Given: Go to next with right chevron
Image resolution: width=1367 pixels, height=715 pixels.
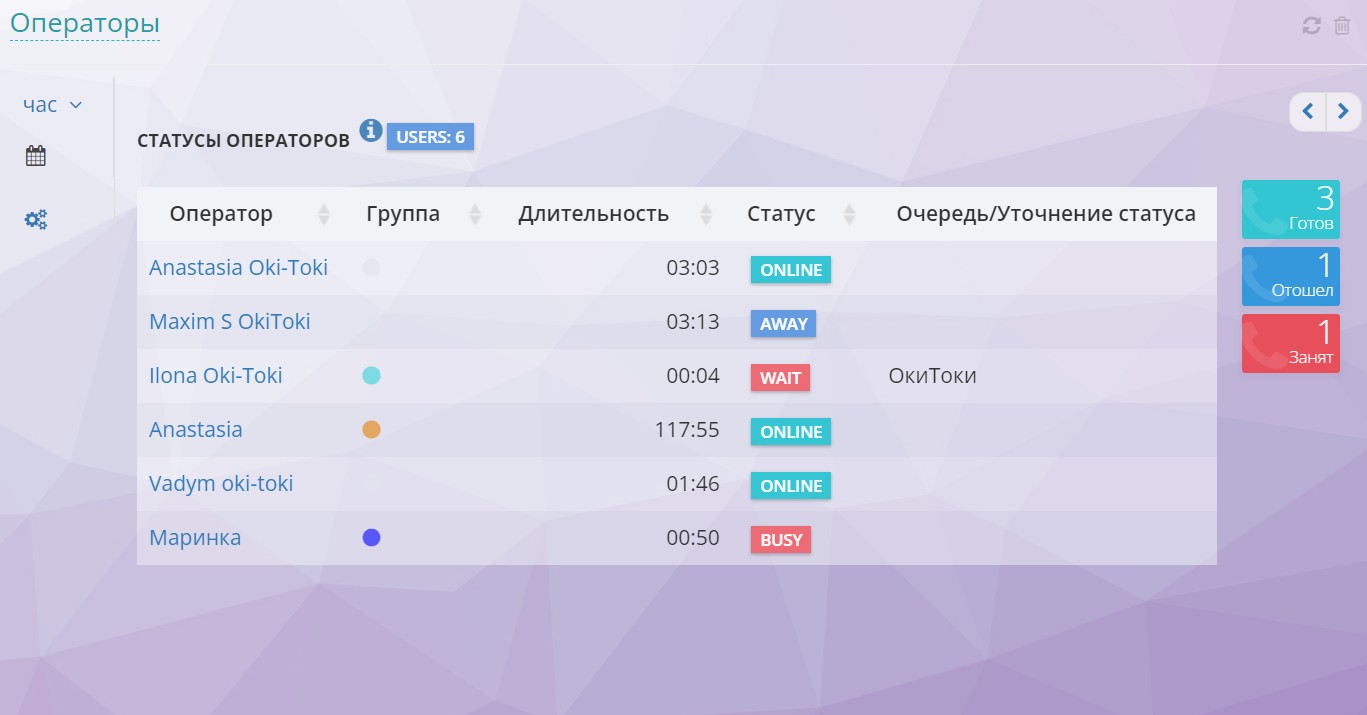Looking at the screenshot, I should [1344, 110].
